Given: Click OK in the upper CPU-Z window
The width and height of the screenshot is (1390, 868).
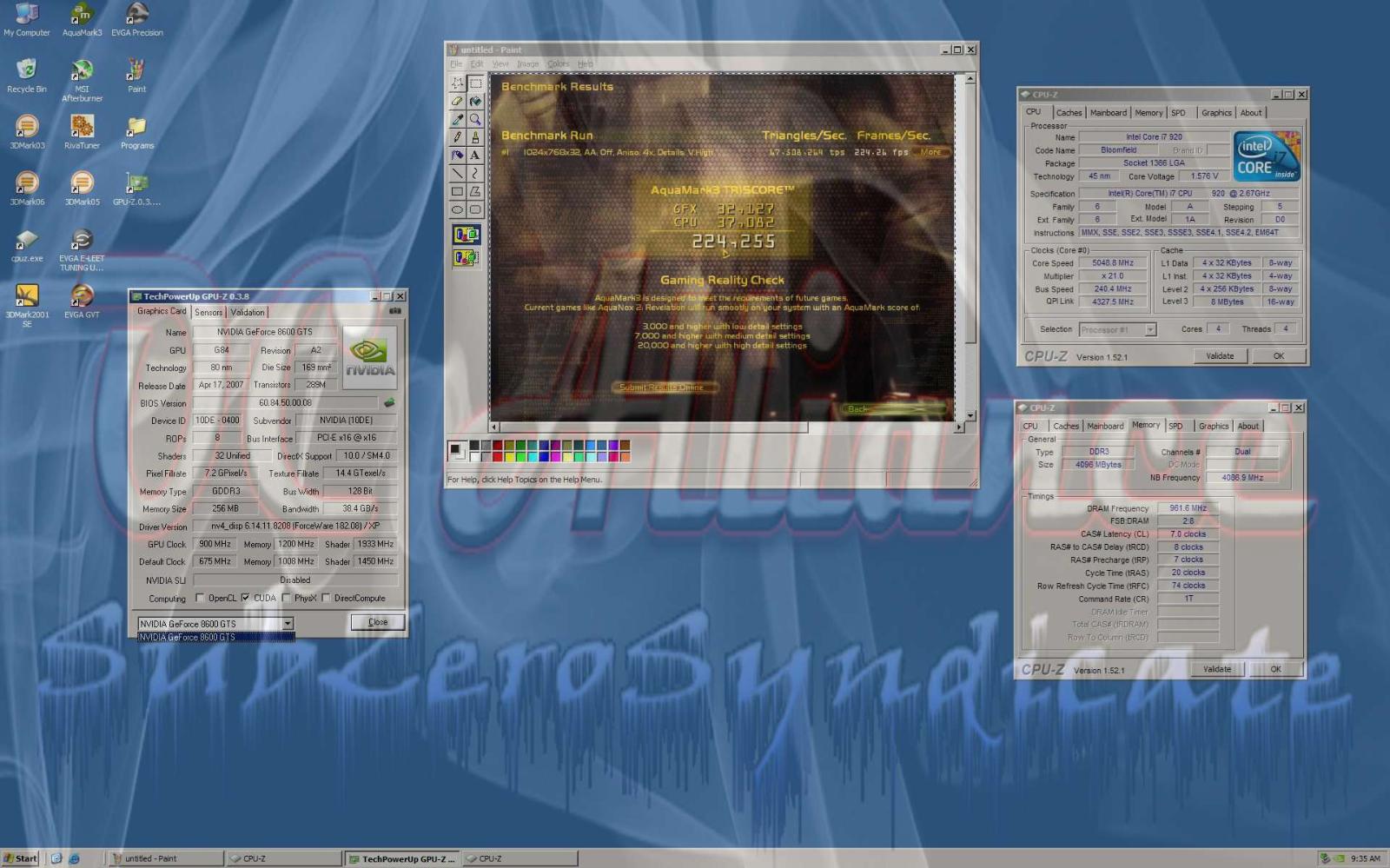Looking at the screenshot, I should [1279, 356].
